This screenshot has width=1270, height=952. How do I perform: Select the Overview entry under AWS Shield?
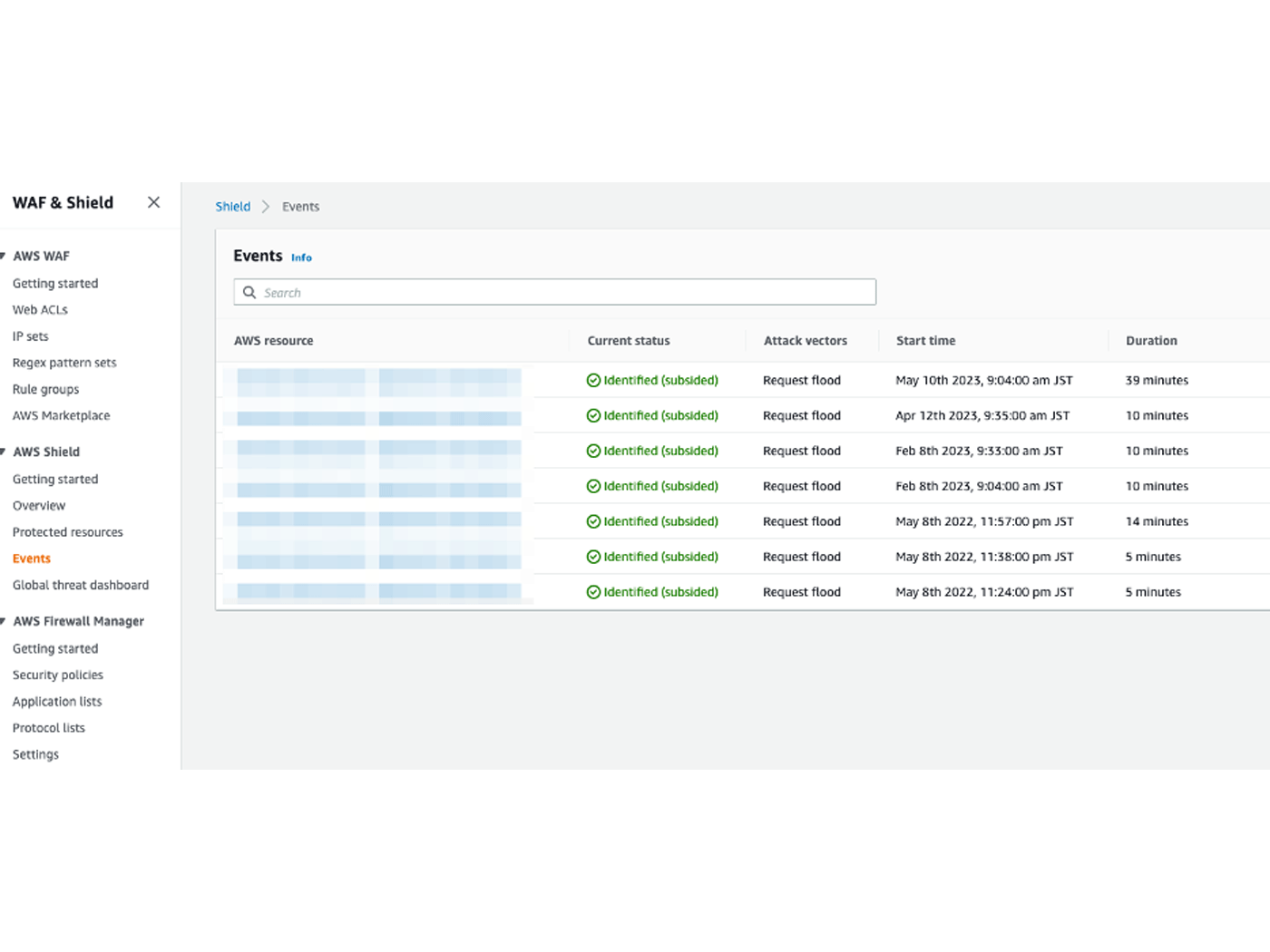click(x=38, y=505)
